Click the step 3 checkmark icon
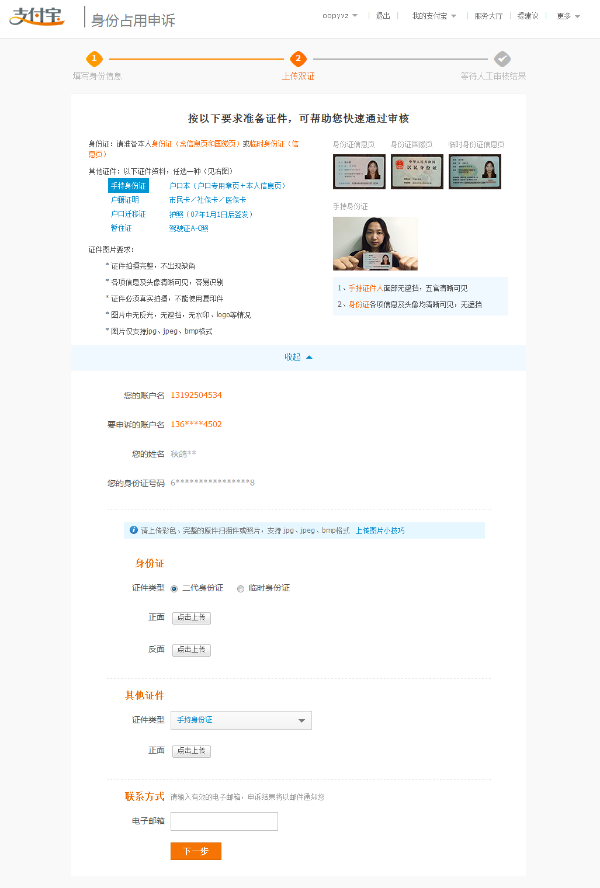Viewport: 600px width, 888px height. pyautogui.click(x=502, y=59)
